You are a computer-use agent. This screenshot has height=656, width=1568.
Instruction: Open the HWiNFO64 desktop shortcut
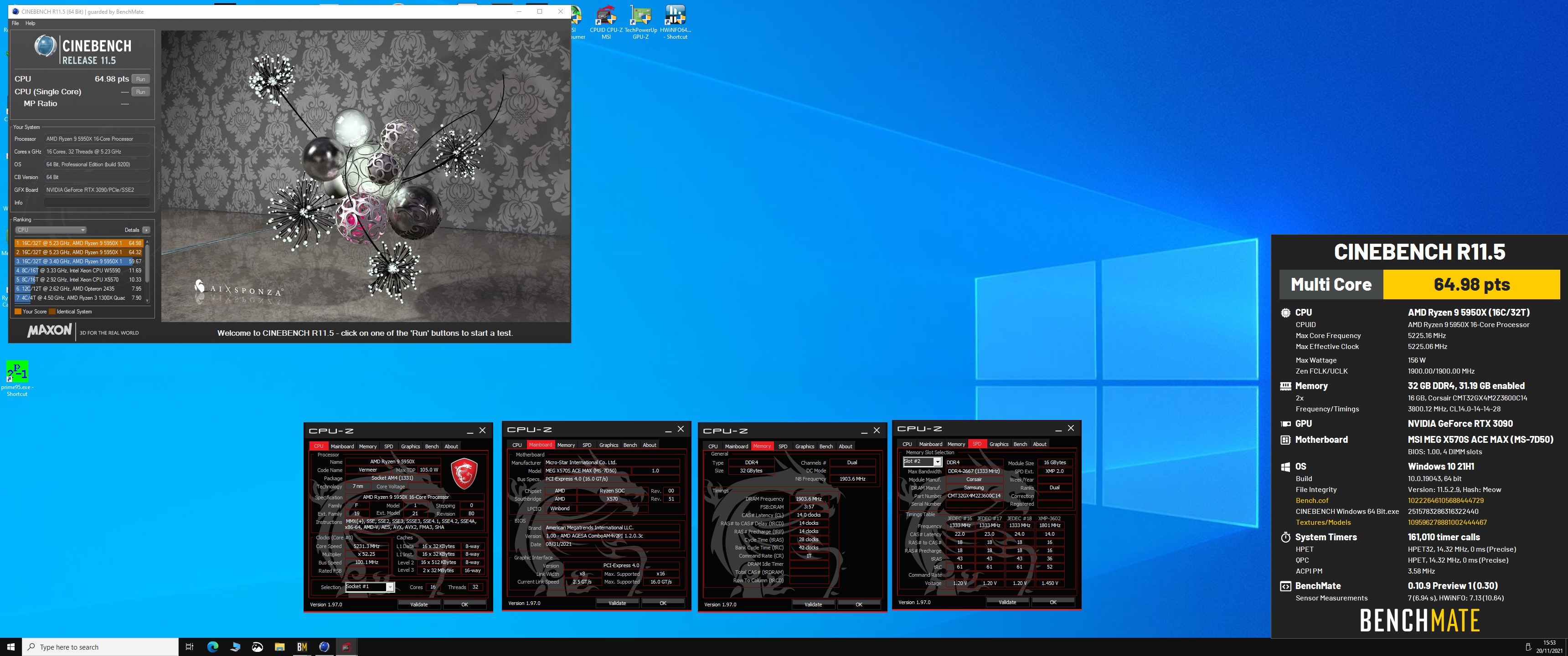point(675,22)
